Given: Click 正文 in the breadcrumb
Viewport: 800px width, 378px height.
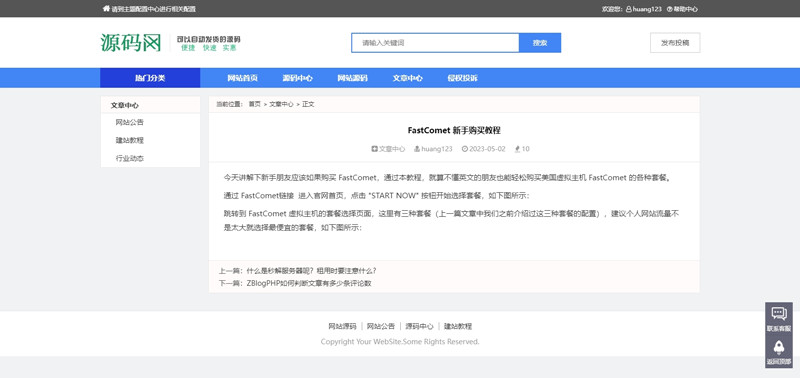Looking at the screenshot, I should [x=308, y=104].
